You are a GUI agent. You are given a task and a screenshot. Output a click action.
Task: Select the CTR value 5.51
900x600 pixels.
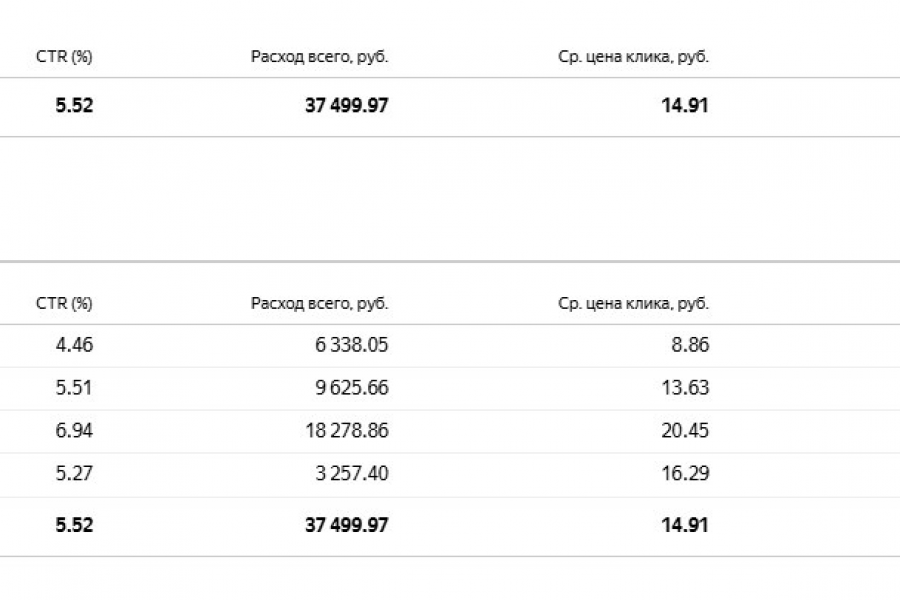coord(74,388)
